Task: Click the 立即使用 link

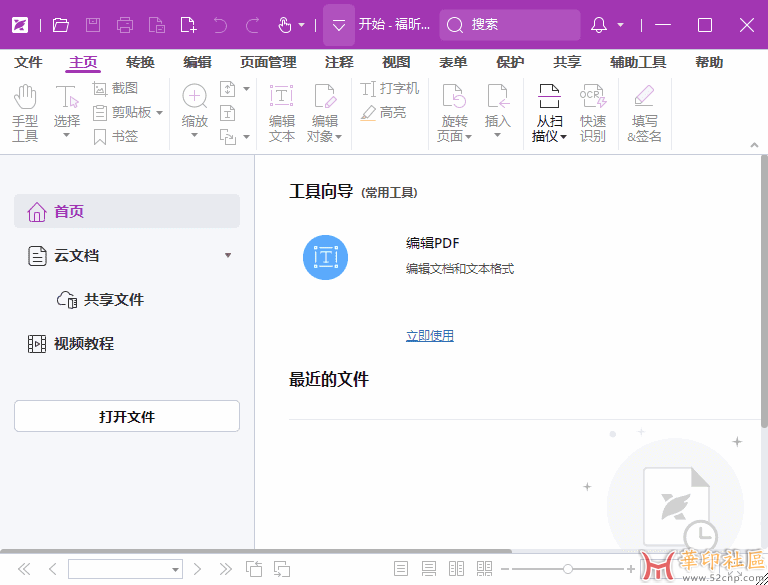Action: (x=430, y=336)
